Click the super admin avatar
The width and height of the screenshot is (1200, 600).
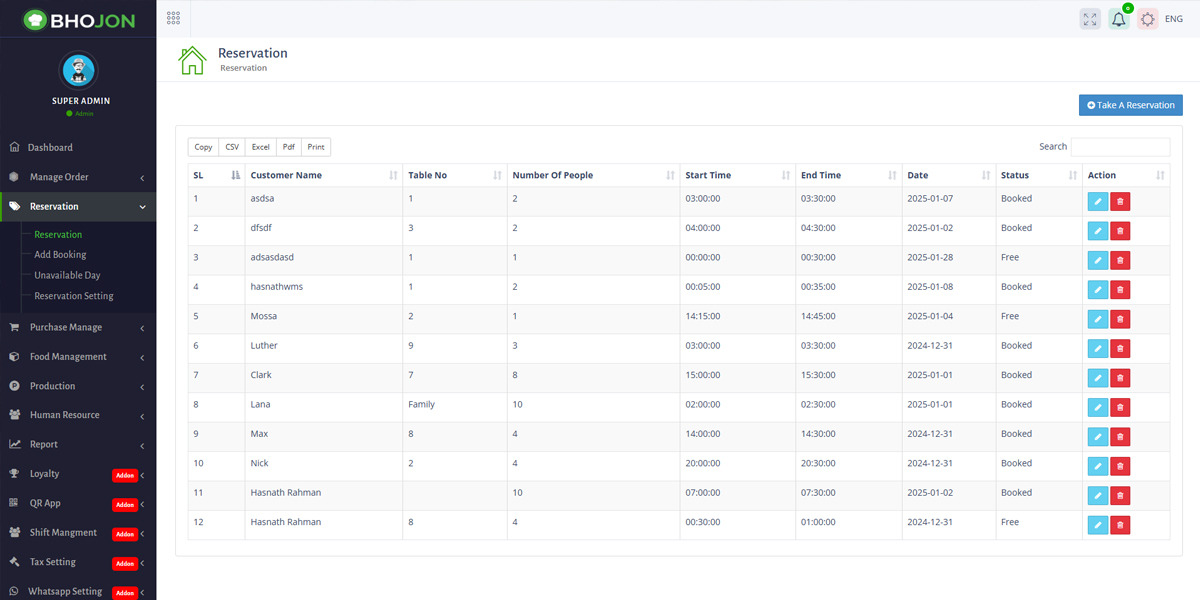coord(78,70)
